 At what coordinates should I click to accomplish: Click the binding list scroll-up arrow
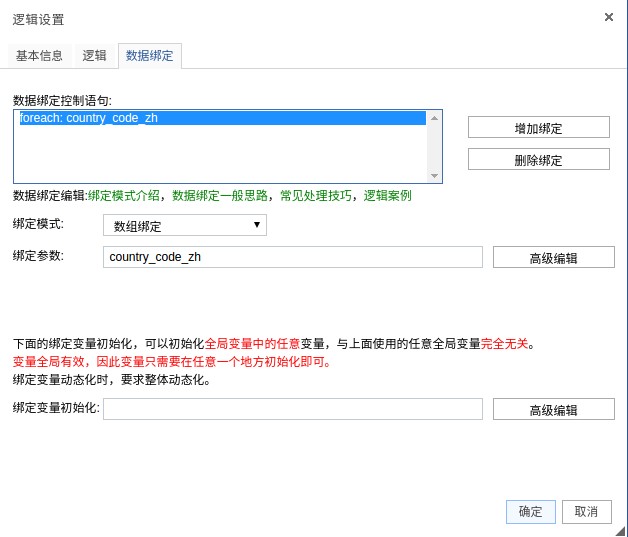click(434, 118)
